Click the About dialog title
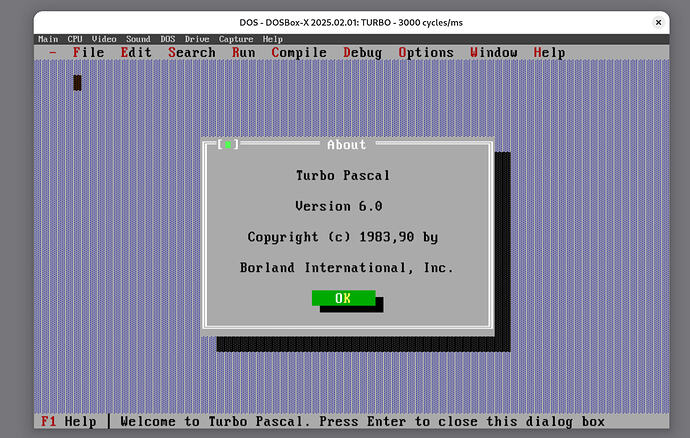Image resolution: width=690 pixels, height=438 pixels. 346,144
